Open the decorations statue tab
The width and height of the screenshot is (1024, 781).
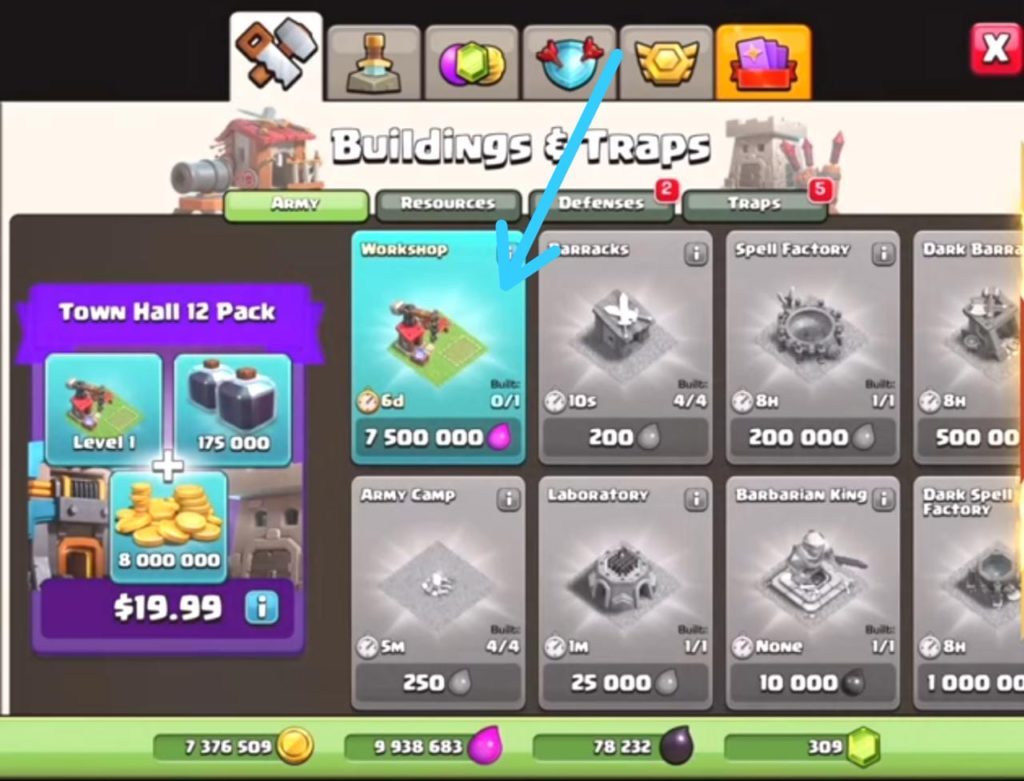point(374,63)
